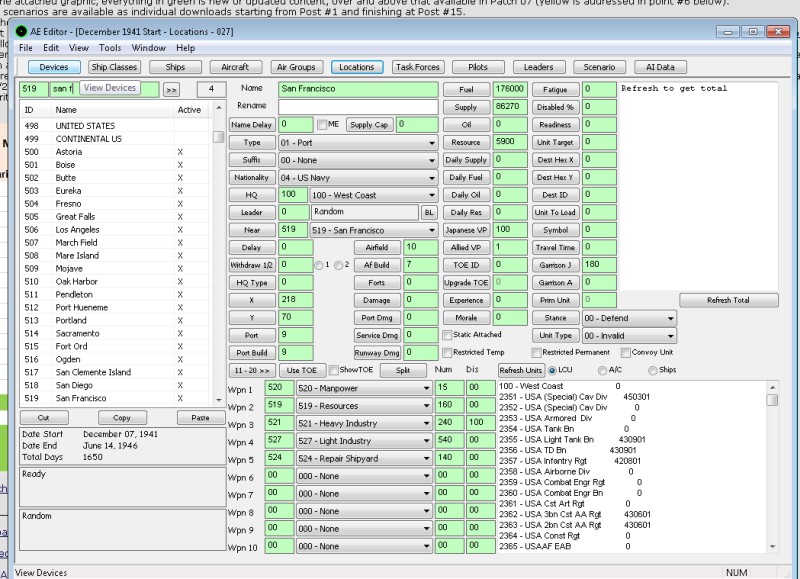Open the View menu
This screenshot has height=579, width=800.
coord(79,48)
